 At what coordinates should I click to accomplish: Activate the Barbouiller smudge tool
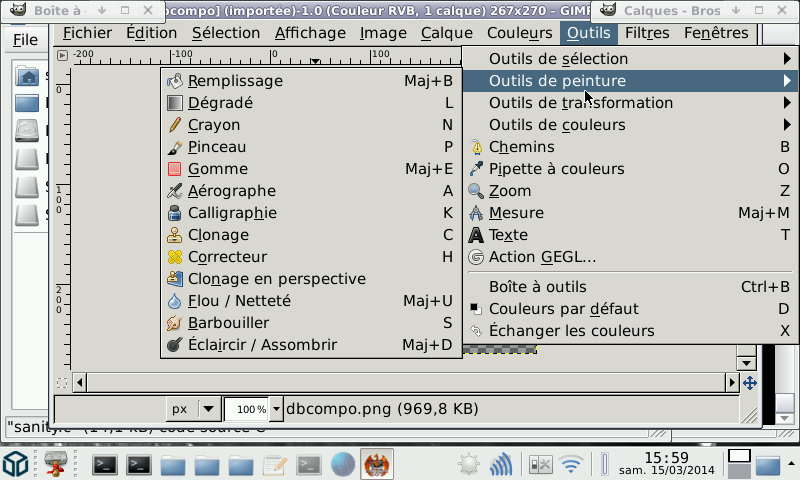[x=228, y=323]
